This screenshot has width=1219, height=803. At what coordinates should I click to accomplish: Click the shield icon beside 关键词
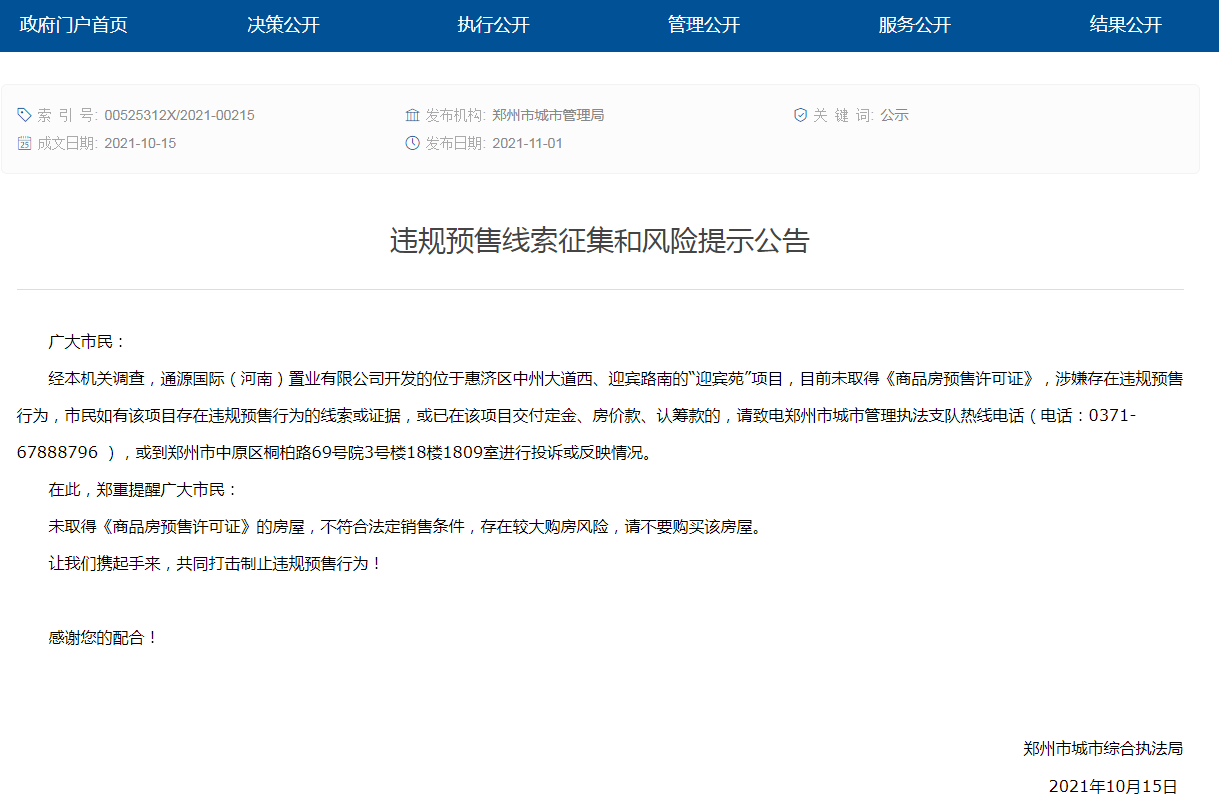(x=800, y=115)
